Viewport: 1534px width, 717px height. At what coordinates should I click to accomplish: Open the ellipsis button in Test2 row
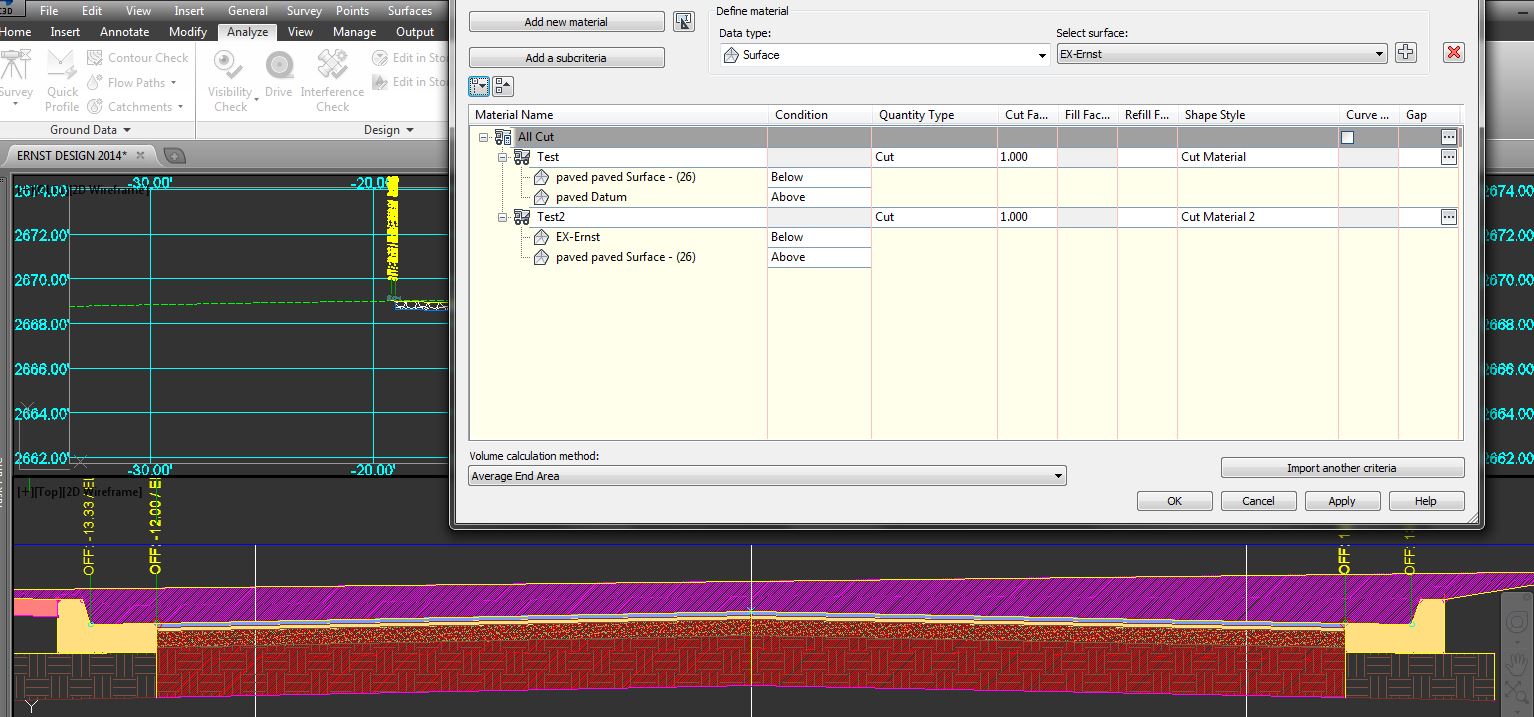point(1448,217)
